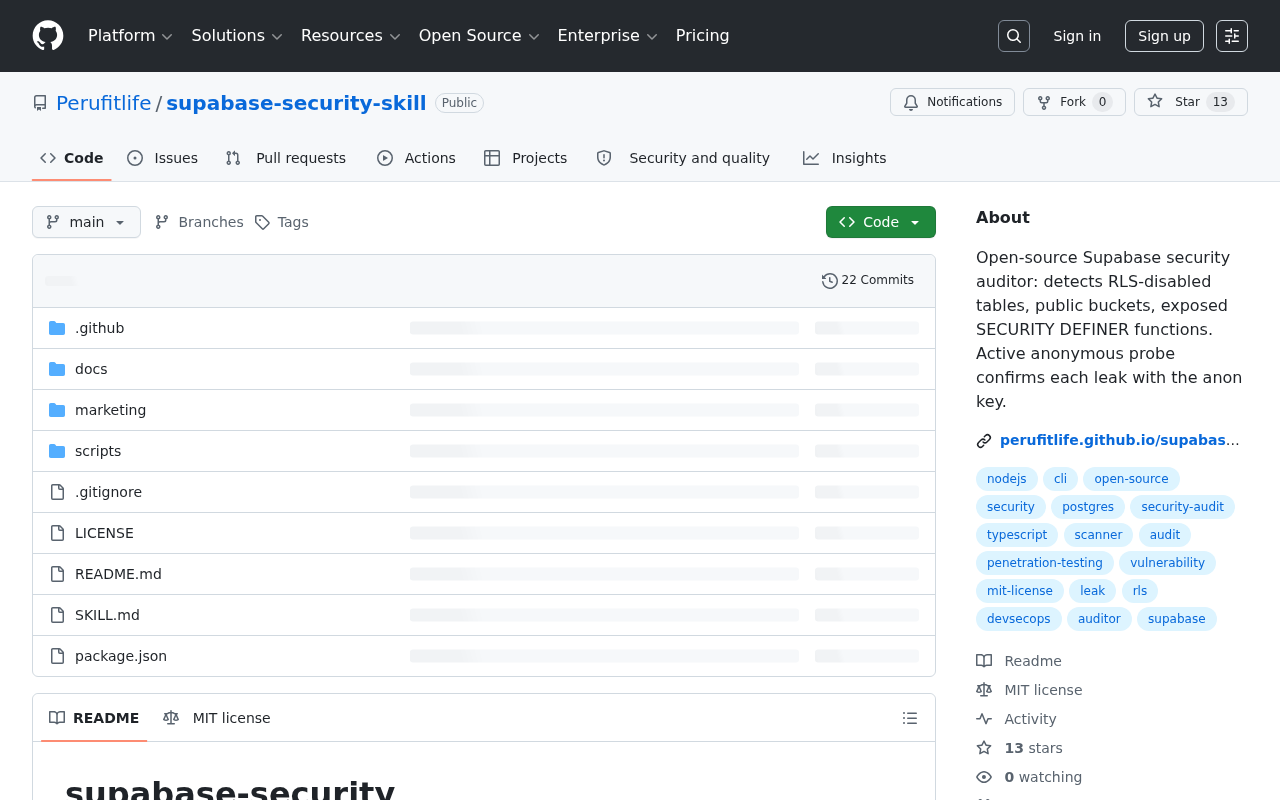View the Branches link
Image resolution: width=1280 pixels, height=800 pixels.
coord(199,222)
